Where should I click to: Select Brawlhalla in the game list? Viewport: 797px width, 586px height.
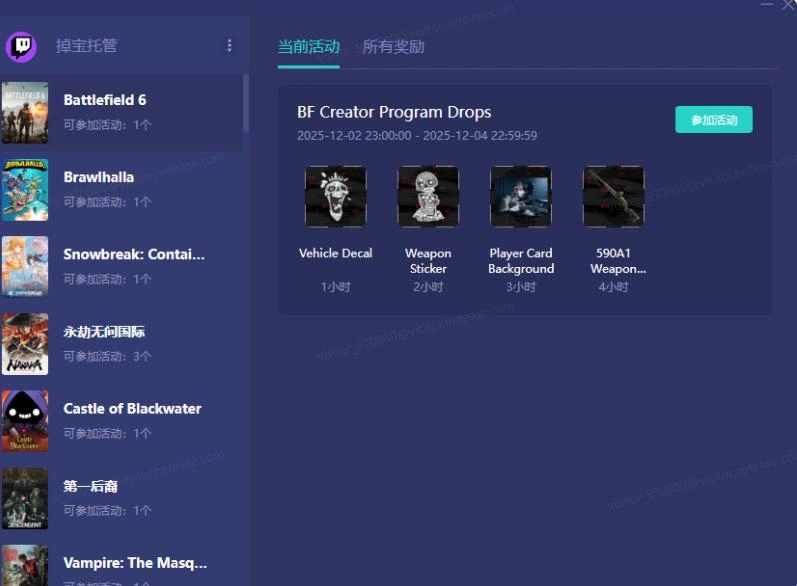tap(121, 190)
